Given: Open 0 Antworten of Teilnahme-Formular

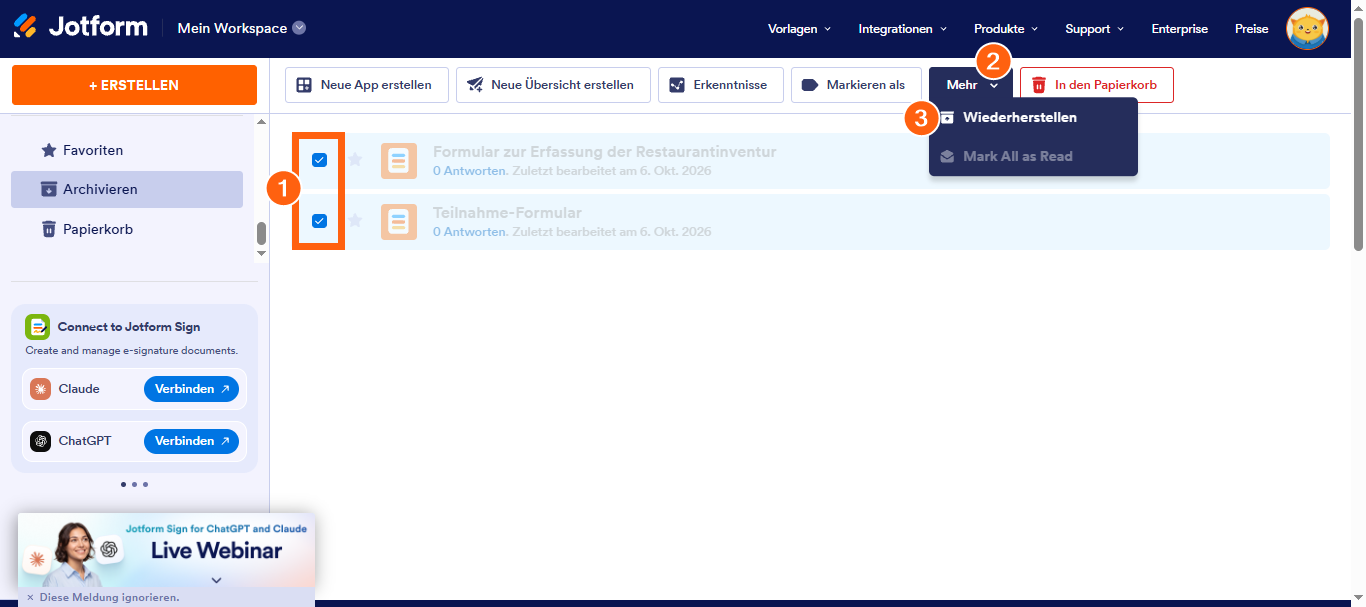Looking at the screenshot, I should pos(469,232).
